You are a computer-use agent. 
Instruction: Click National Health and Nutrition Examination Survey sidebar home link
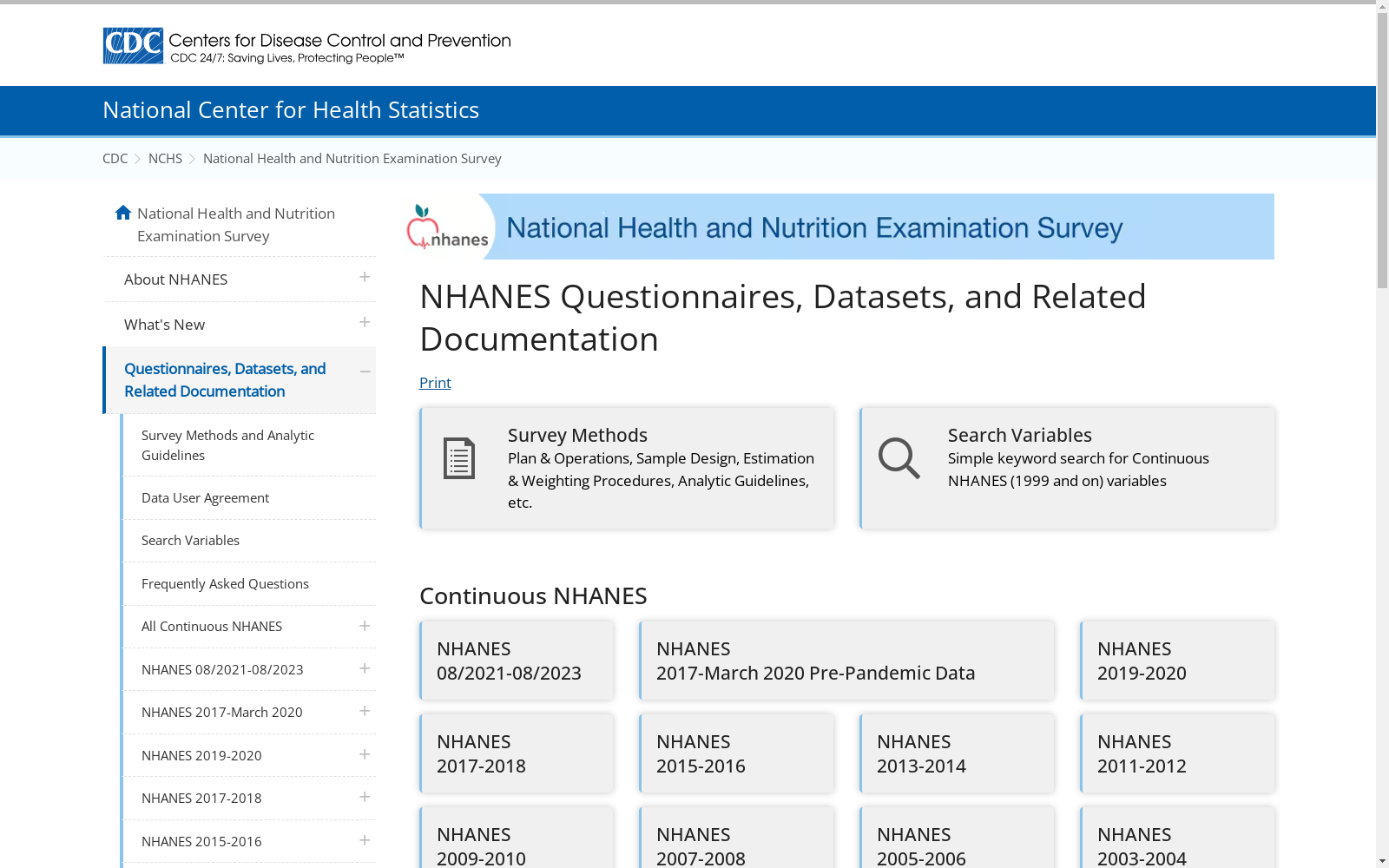(236, 225)
